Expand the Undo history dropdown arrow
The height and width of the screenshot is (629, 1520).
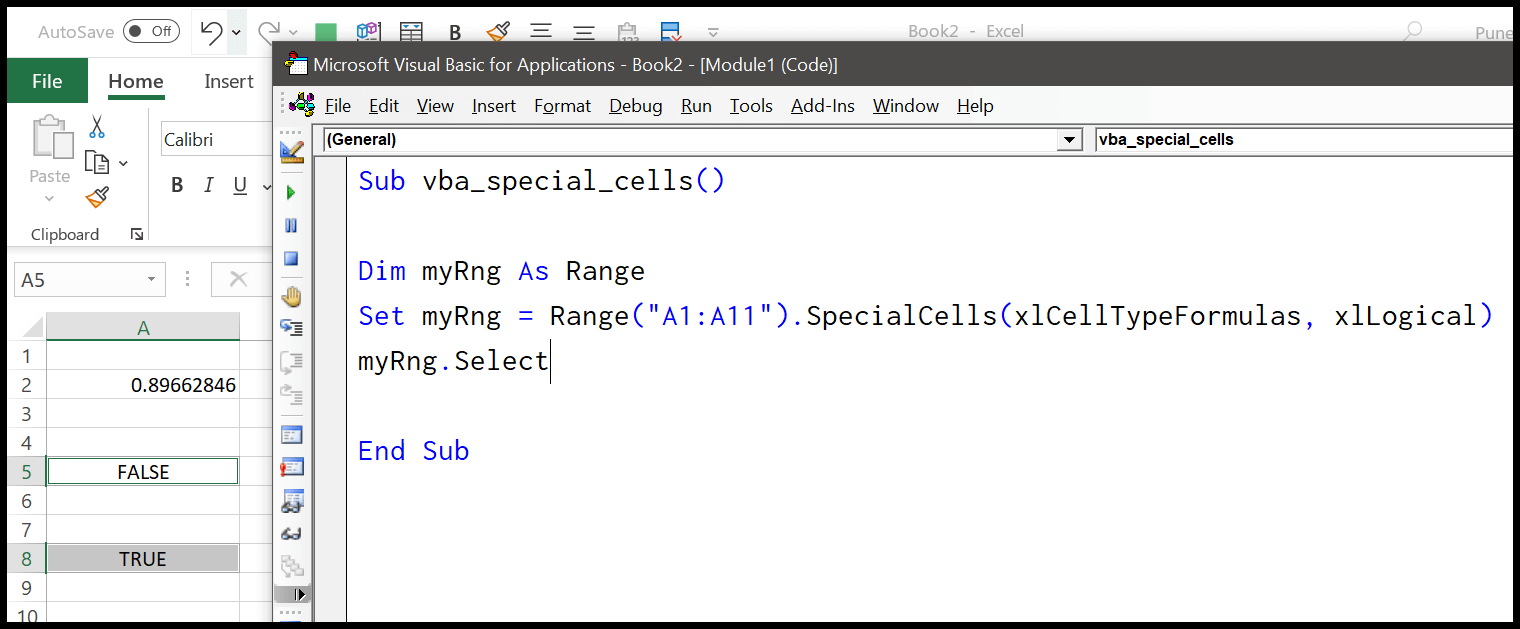pyautogui.click(x=237, y=32)
